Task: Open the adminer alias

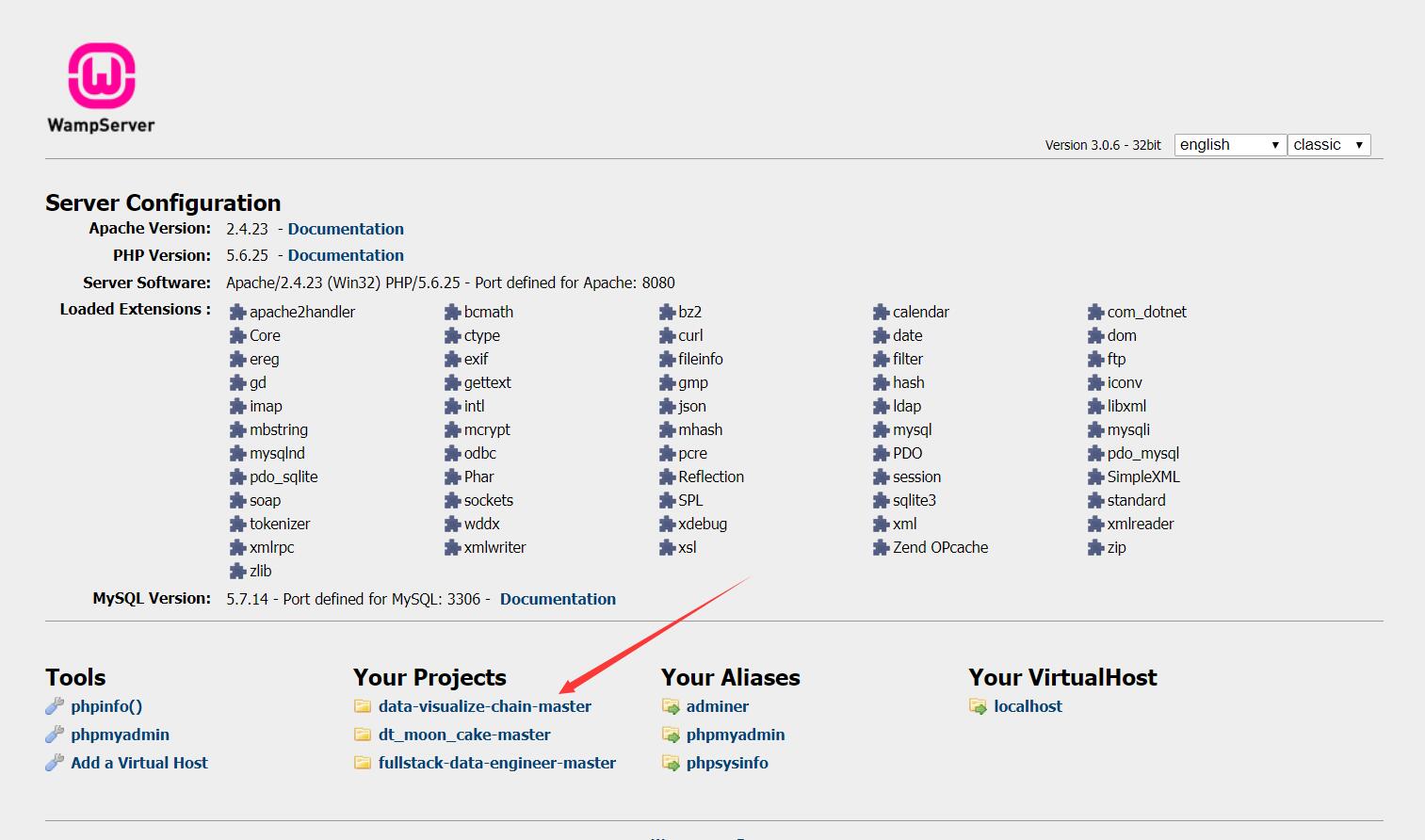Action: click(718, 706)
